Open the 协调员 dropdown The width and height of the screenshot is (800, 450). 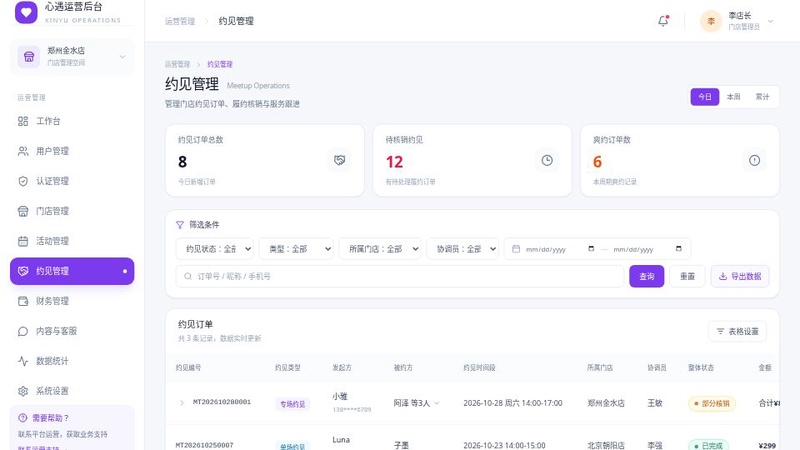click(x=462, y=249)
